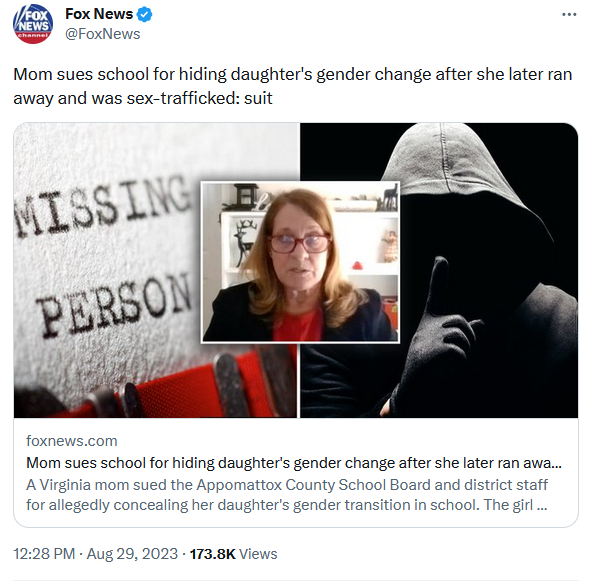This screenshot has height=588, width=593.
Task: Click description starting 'A Virginia mom sued'
Action: (x=287, y=495)
